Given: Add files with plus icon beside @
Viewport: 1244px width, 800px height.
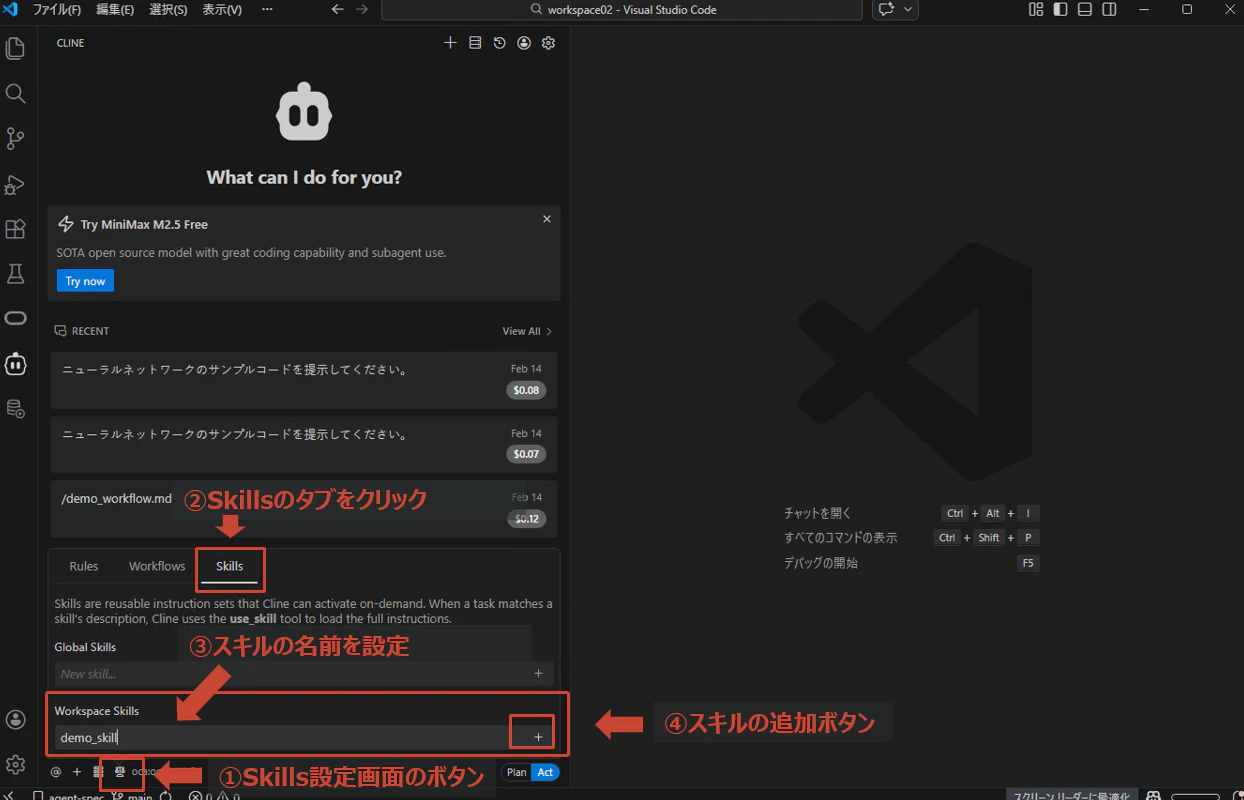Looking at the screenshot, I should pyautogui.click(x=77, y=772).
